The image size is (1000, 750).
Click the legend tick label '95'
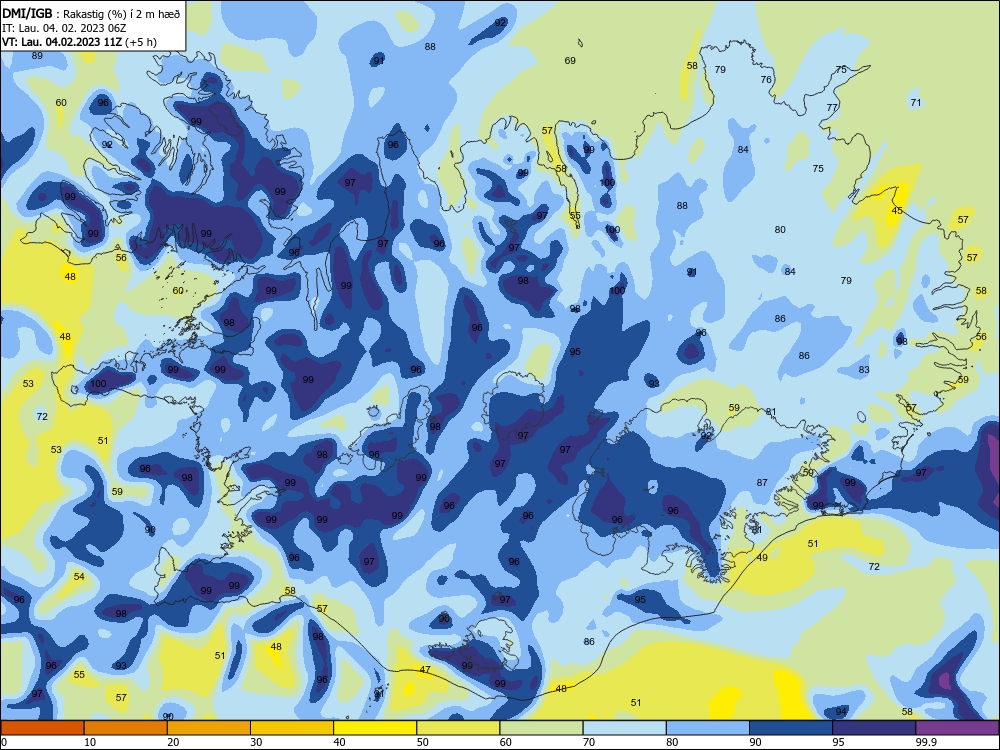(838, 742)
